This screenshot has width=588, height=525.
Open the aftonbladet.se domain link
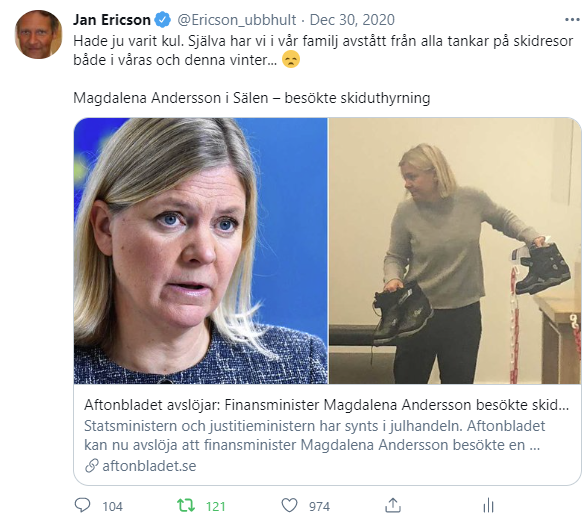point(149,466)
